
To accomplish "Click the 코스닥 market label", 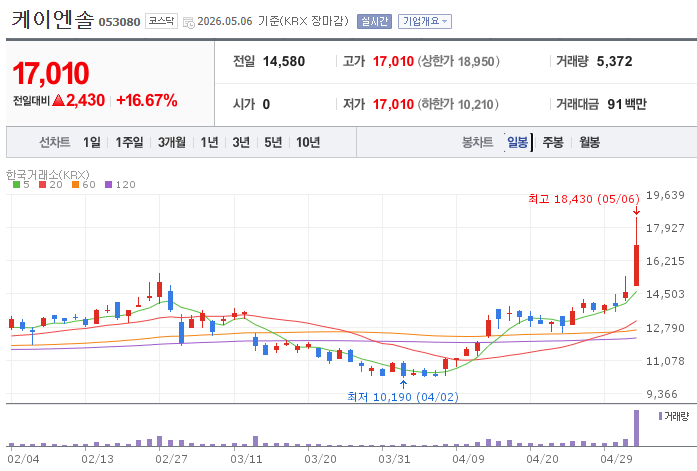I will coord(161,21).
